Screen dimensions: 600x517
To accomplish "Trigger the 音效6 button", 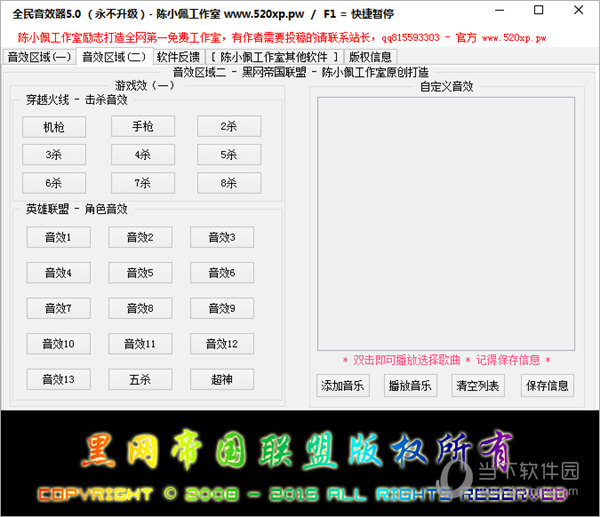I will point(222,273).
